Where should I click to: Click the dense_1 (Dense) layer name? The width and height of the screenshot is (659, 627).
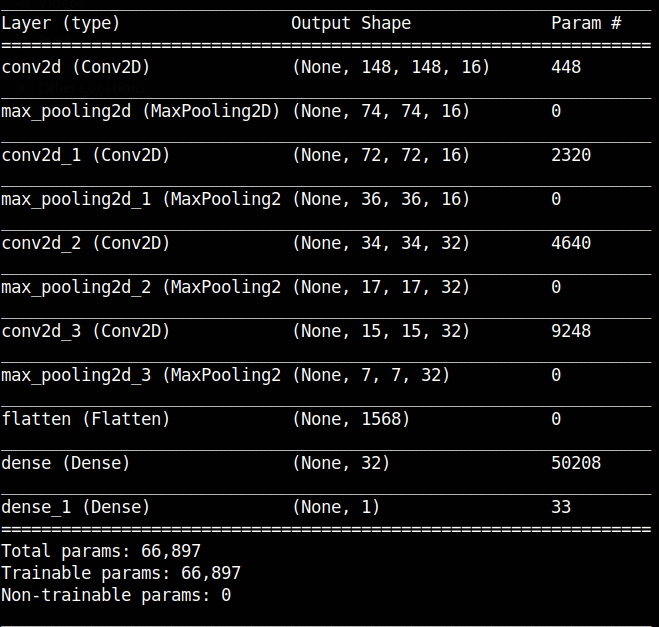76,507
